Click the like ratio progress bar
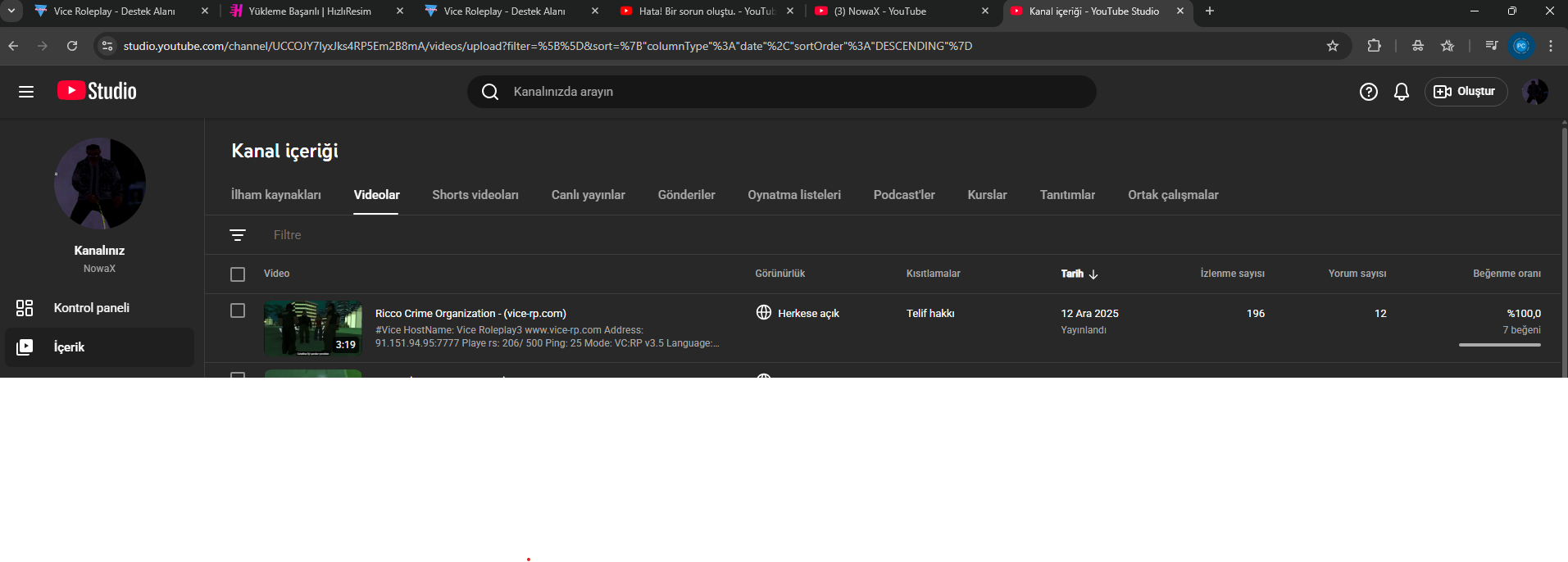Image resolution: width=1568 pixels, height=562 pixels. click(x=1500, y=345)
